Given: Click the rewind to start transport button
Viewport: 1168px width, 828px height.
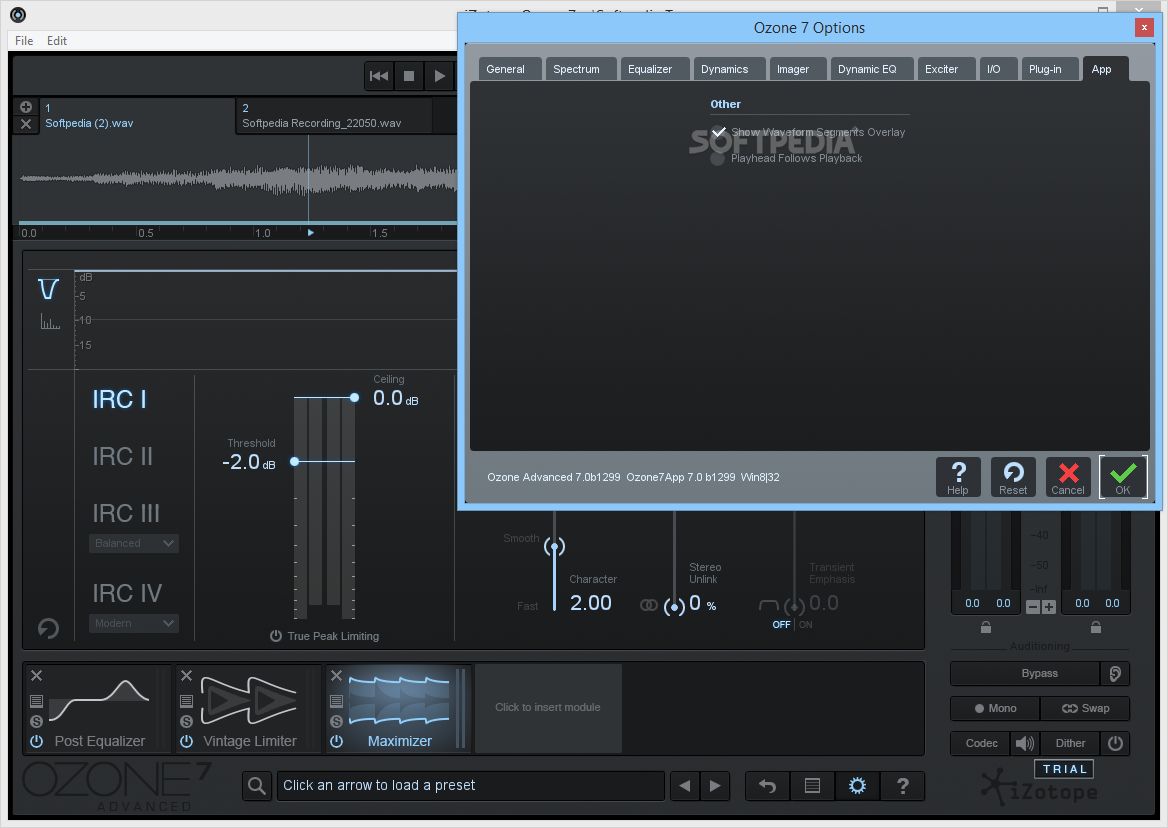Looking at the screenshot, I should [379, 76].
